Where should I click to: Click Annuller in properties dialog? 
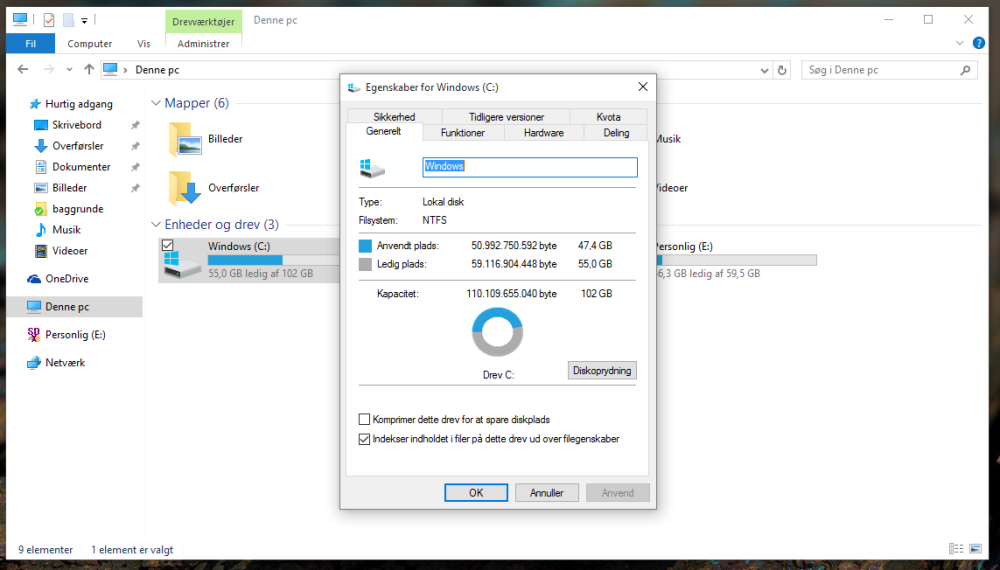pyautogui.click(x=547, y=493)
